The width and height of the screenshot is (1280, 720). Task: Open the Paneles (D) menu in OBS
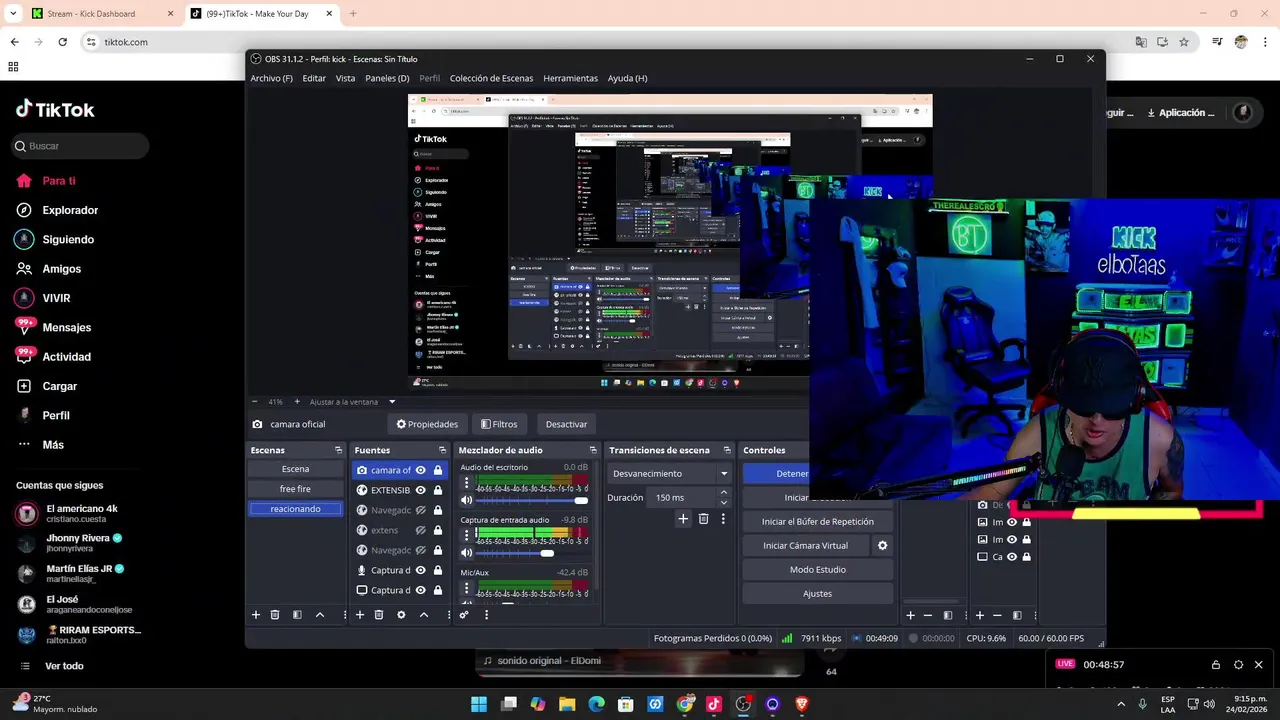coord(387,78)
